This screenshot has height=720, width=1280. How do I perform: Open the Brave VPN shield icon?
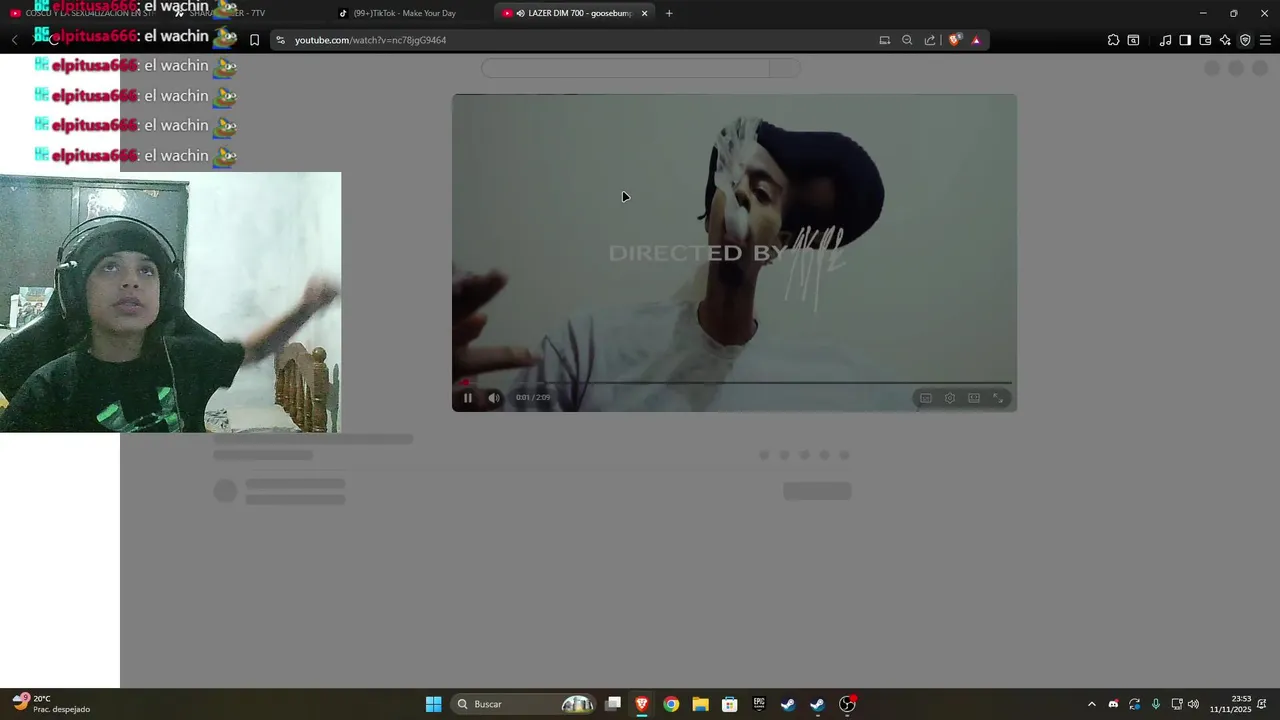1245,40
